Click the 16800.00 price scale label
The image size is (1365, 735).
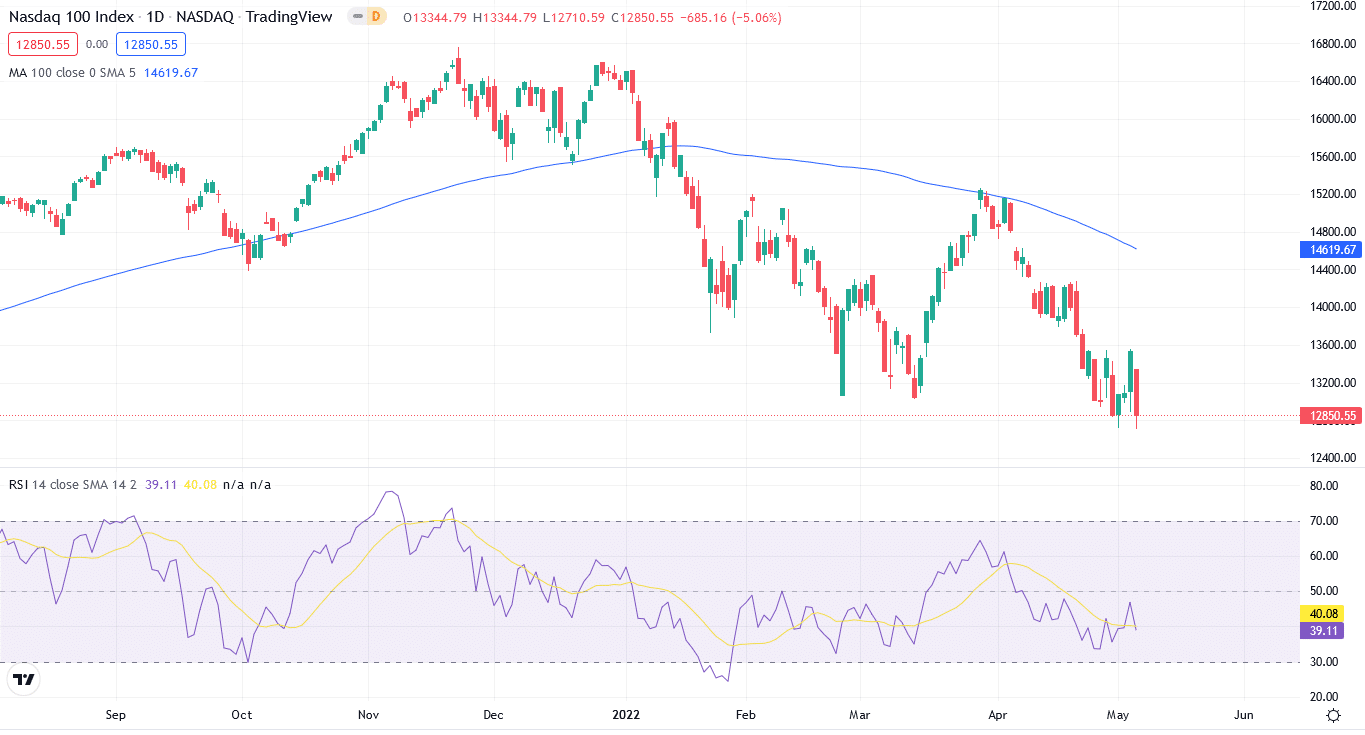(1332, 44)
